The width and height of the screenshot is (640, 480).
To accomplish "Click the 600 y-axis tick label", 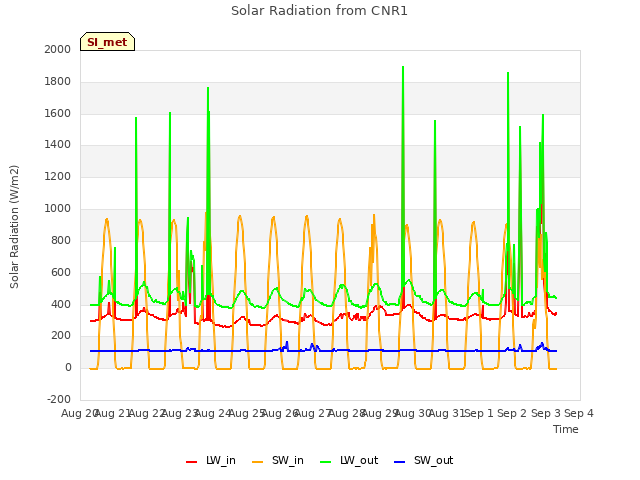I will tap(61, 272).
